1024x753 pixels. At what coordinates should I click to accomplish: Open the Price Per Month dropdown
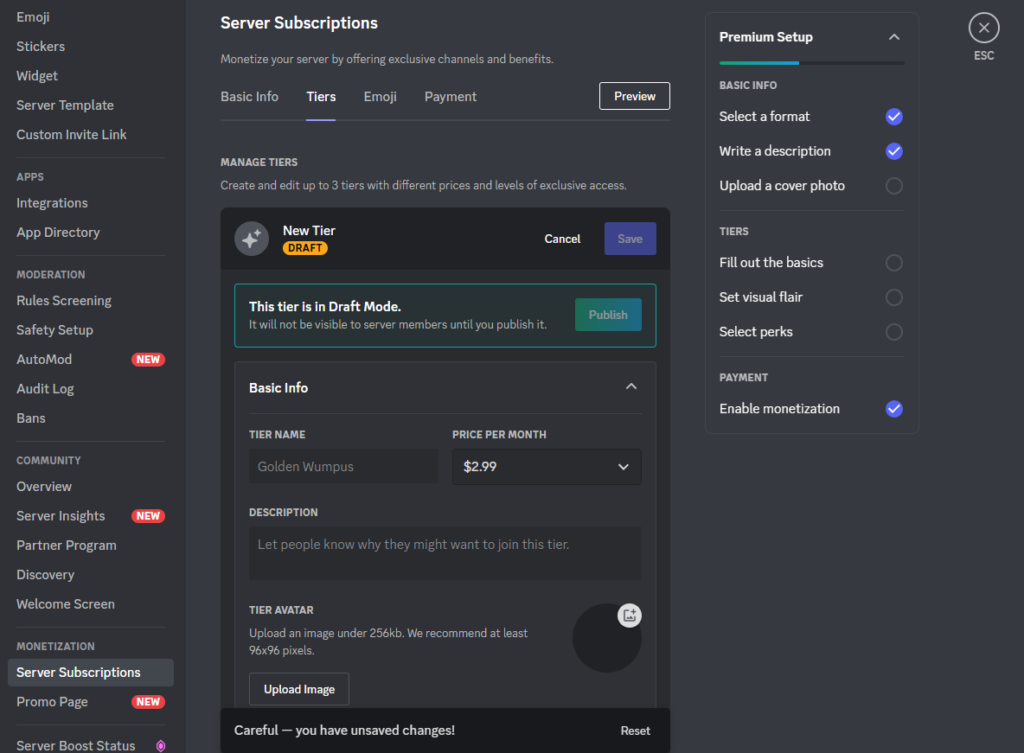tap(546, 467)
